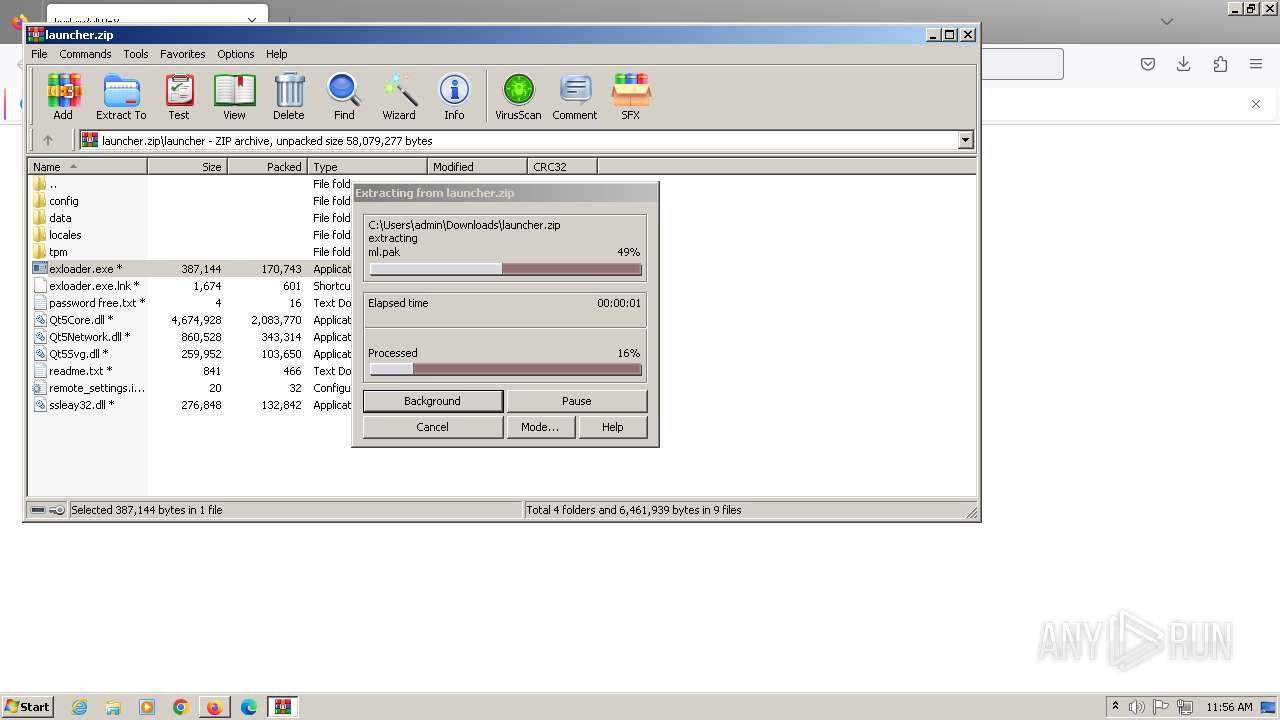The width and height of the screenshot is (1280, 720).
Task: Click the View toolbar icon
Action: click(x=234, y=97)
